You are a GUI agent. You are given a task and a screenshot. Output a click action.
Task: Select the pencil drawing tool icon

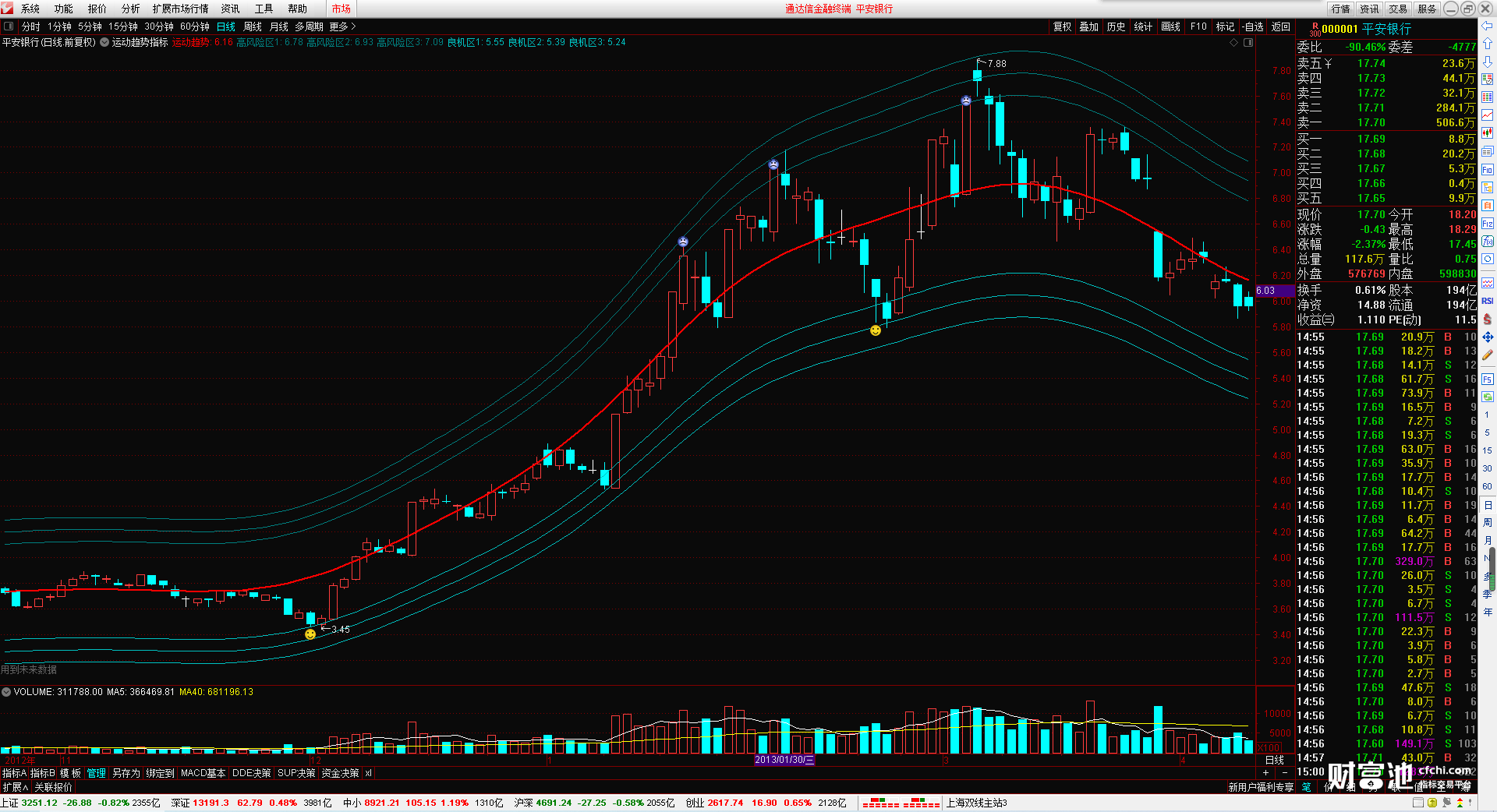point(1488,355)
